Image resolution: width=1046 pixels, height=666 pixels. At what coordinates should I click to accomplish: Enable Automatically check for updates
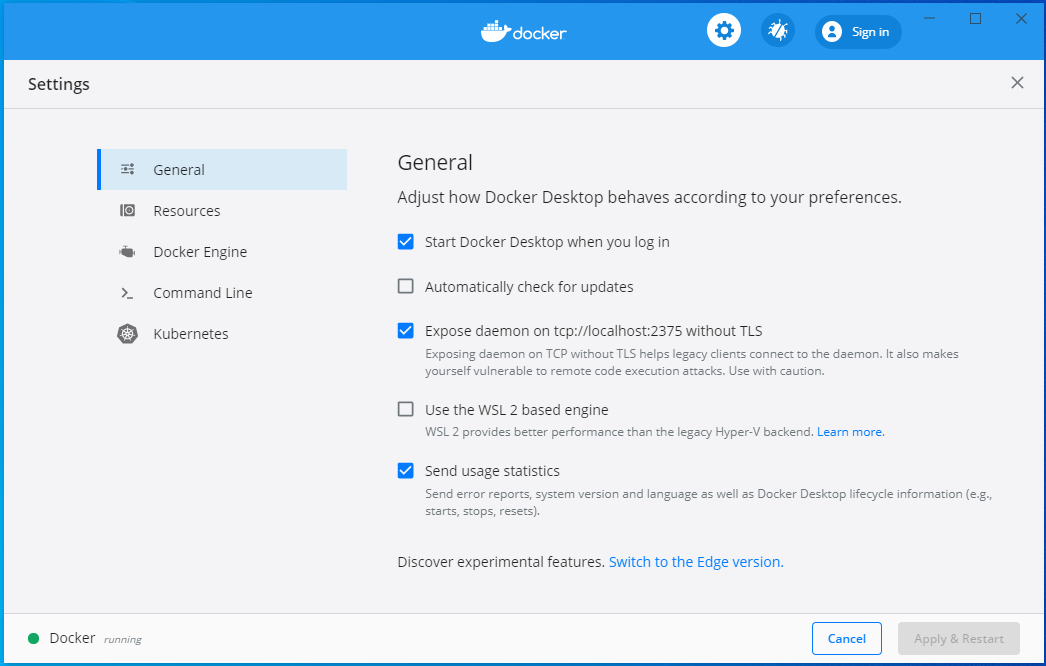point(405,286)
